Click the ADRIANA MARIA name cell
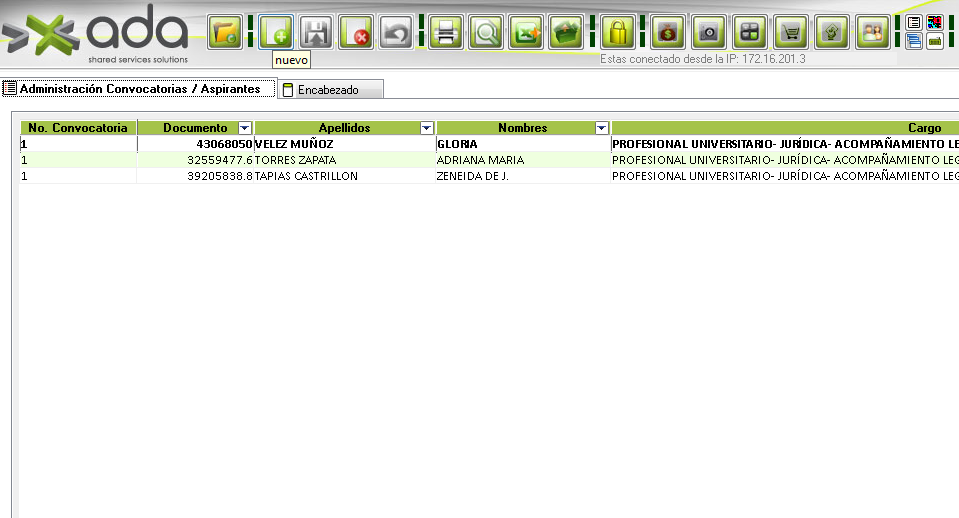 click(523, 160)
